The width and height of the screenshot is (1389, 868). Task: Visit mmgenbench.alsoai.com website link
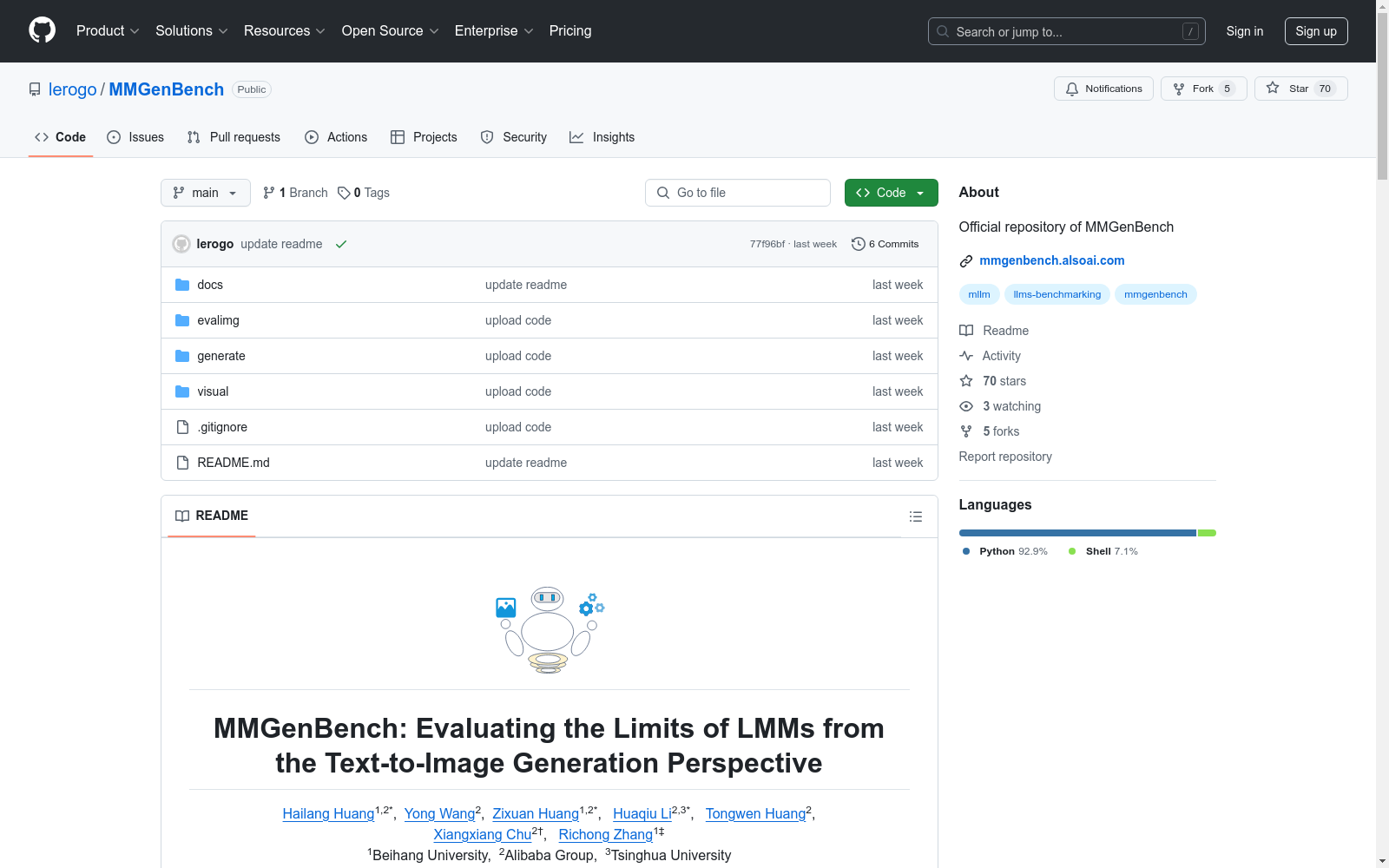[1052, 260]
